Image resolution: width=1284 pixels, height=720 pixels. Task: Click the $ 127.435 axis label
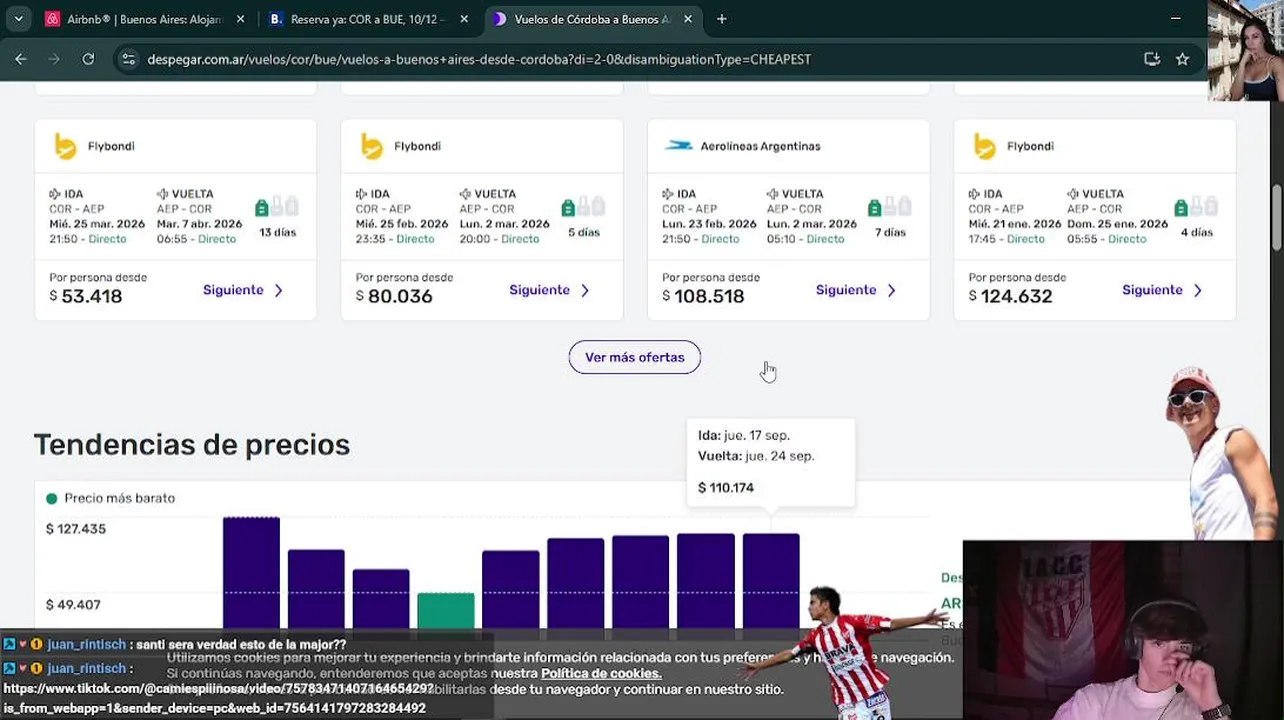(76, 529)
